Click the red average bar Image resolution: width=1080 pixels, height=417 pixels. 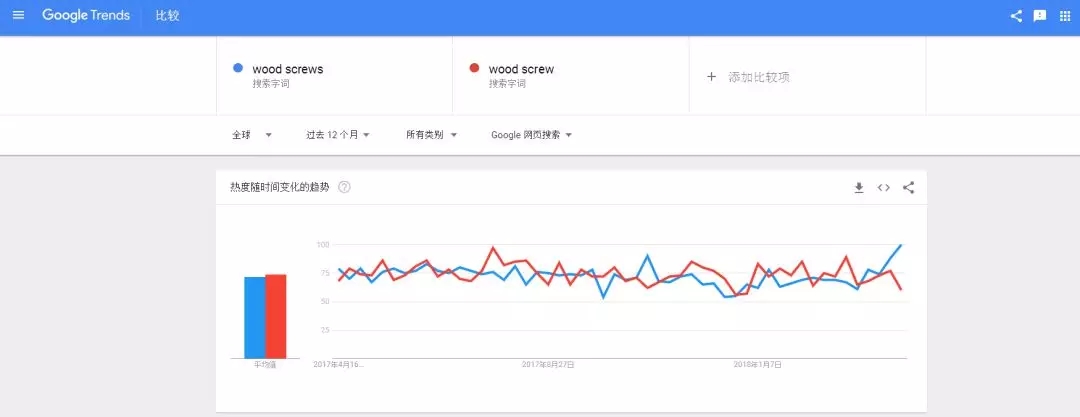point(276,316)
